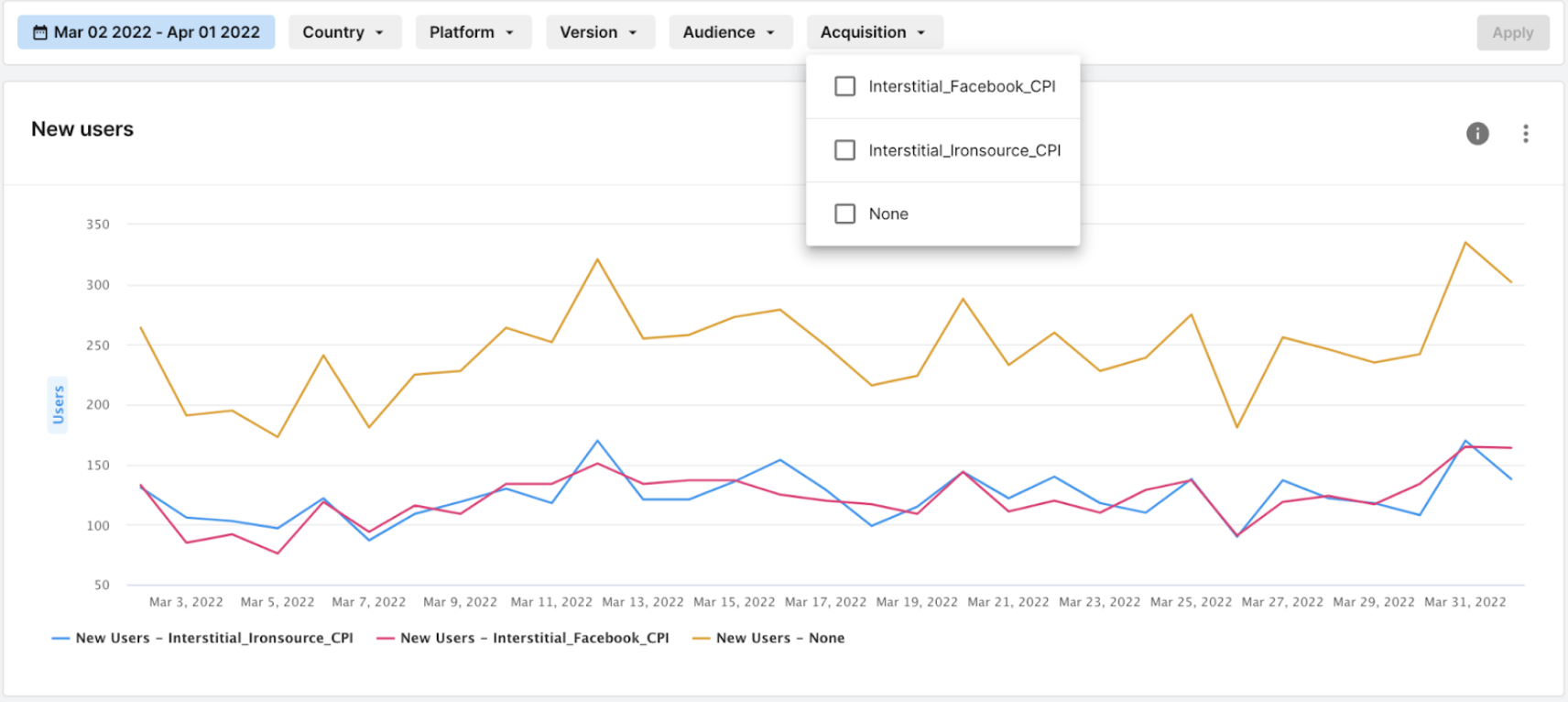Open the Audience filter dropdown
The height and width of the screenshot is (702, 1568).
(729, 33)
